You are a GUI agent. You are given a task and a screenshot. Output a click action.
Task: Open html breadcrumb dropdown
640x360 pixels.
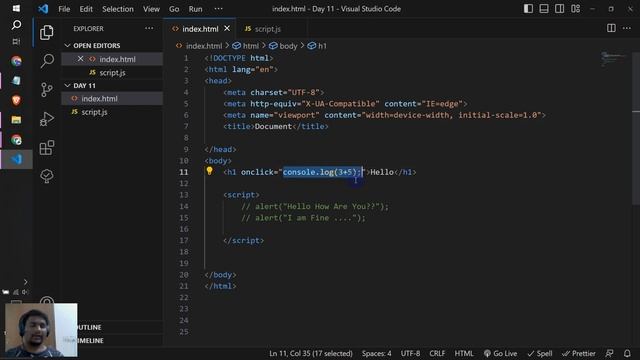pos(246,46)
